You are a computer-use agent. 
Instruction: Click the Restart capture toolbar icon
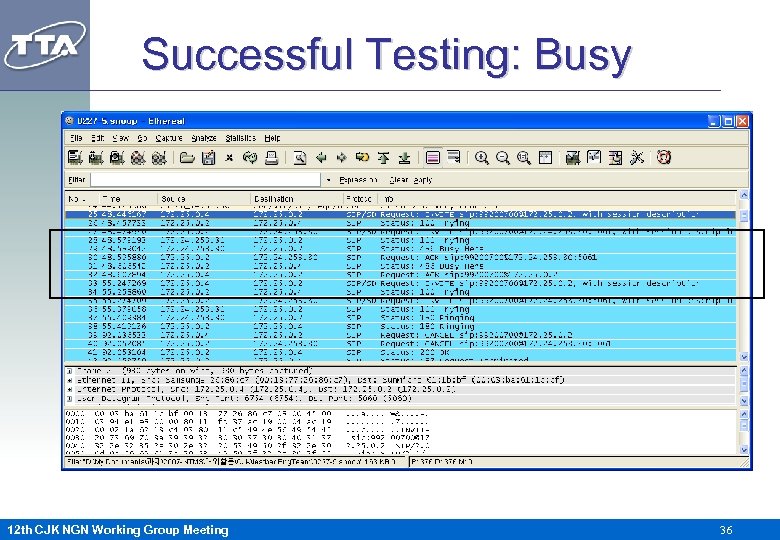(159, 158)
